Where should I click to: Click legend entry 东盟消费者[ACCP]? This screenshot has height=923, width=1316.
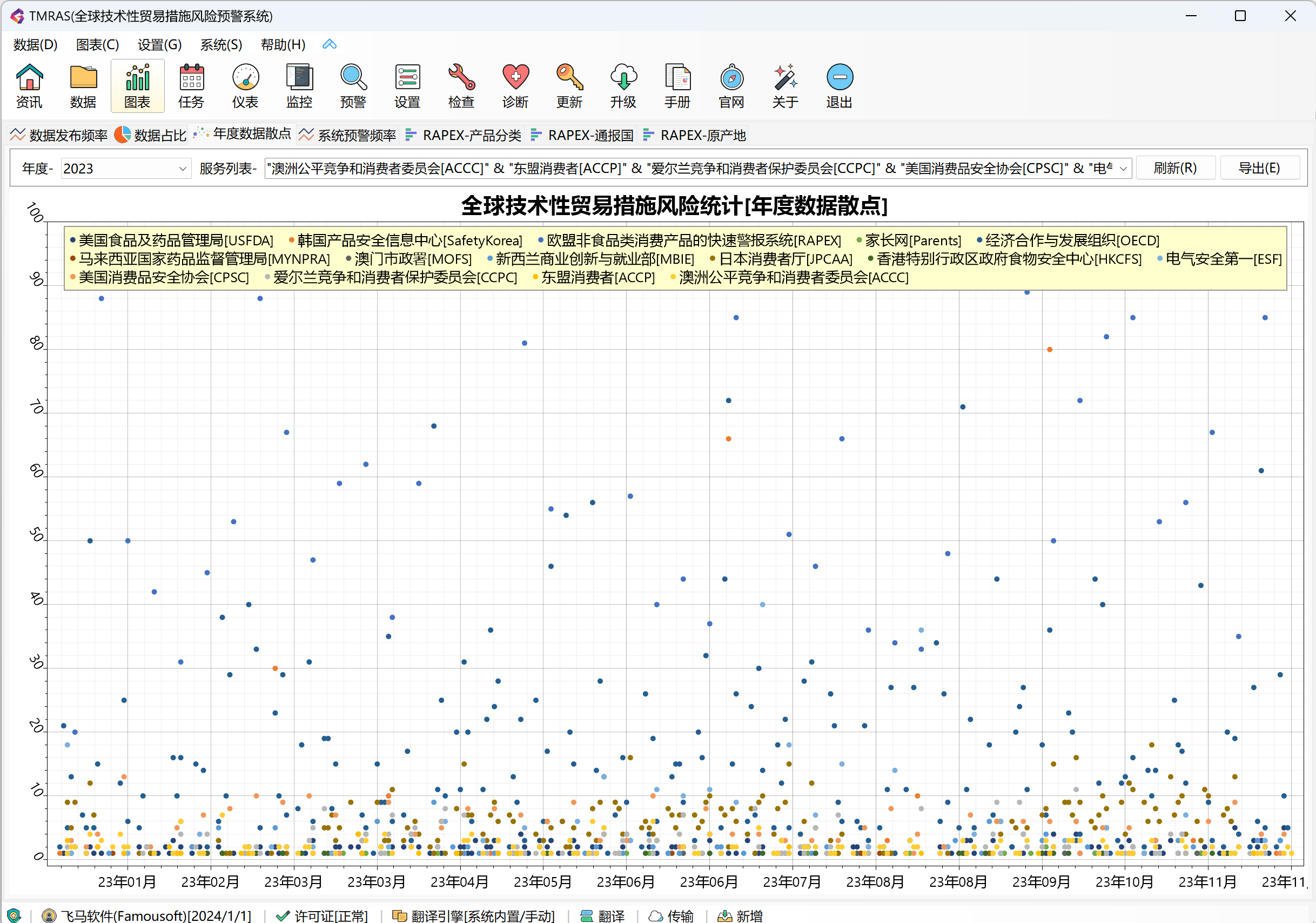tap(593, 277)
